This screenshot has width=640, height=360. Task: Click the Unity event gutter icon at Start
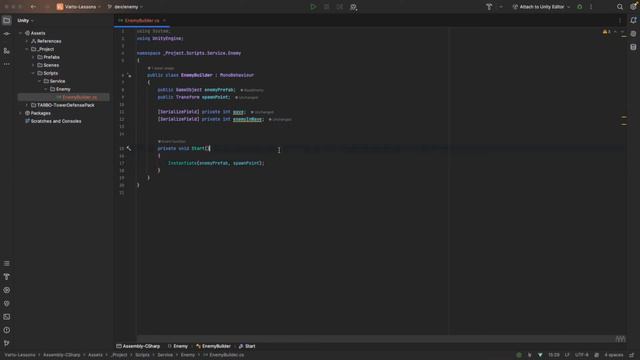tap(129, 149)
